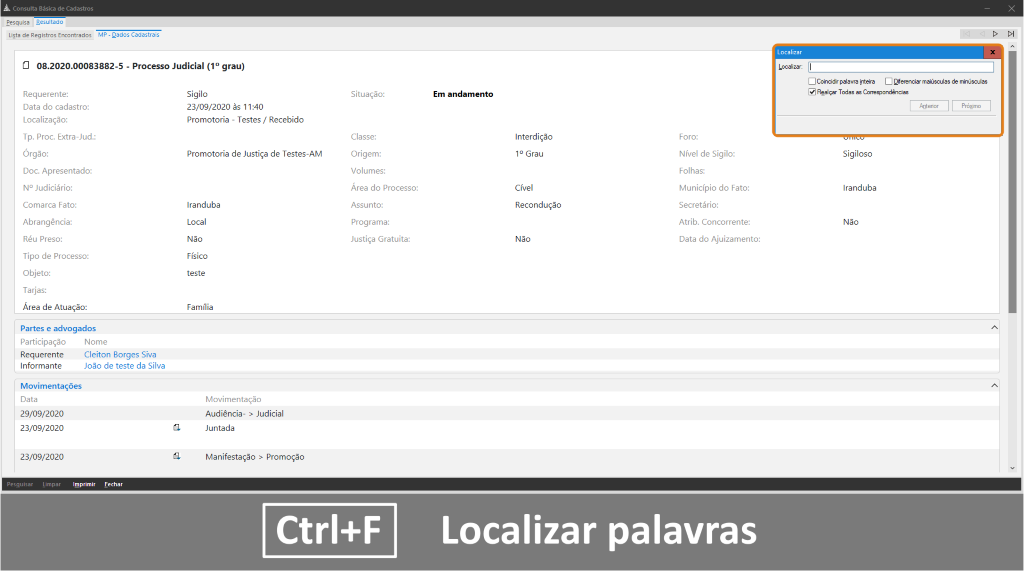Image resolution: width=1024 pixels, height=571 pixels.
Task: Click the 'Físico' process type value
Action: pyautogui.click(x=197, y=255)
